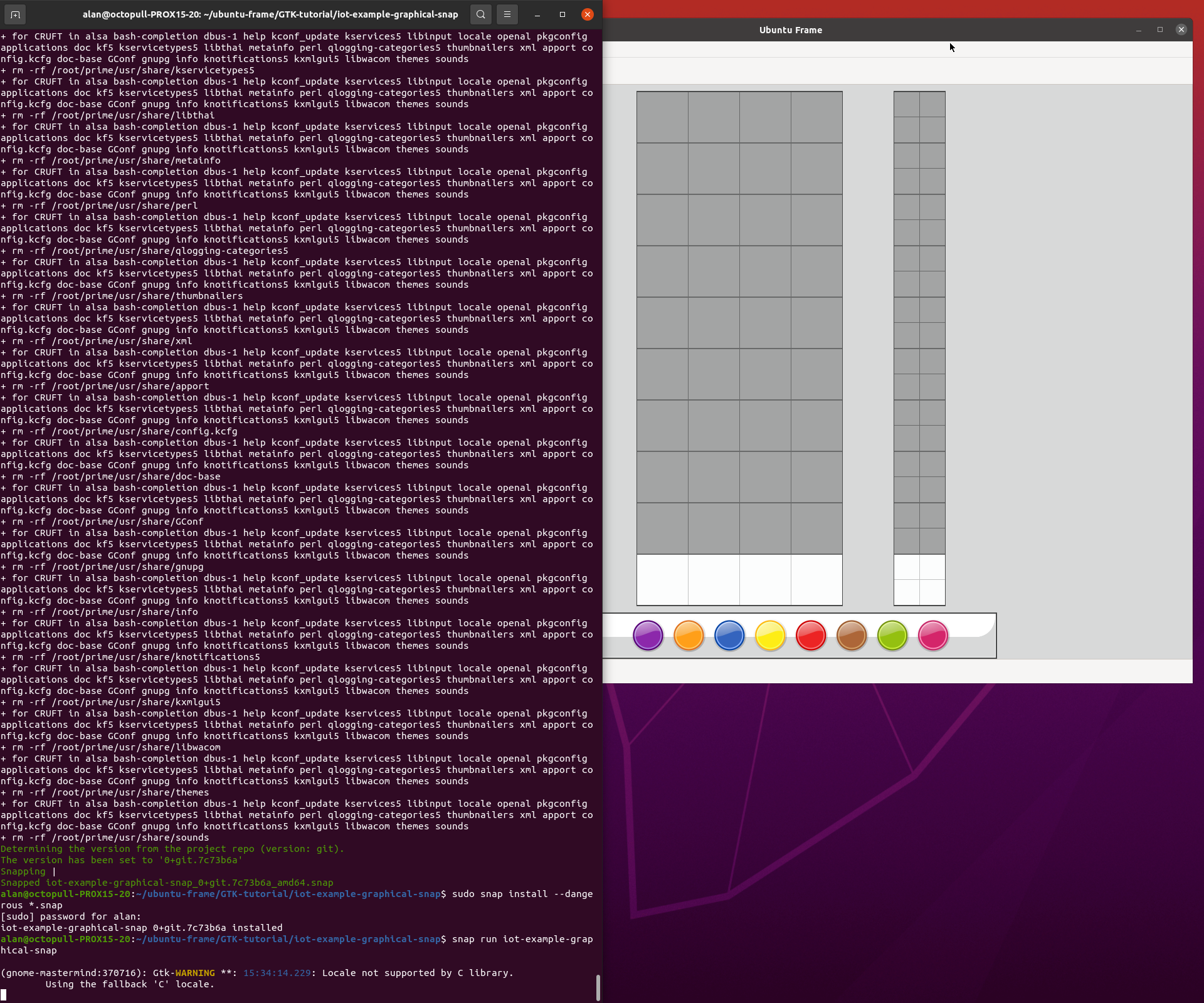Click first white cell in active guess row
The image size is (1204, 1003).
[662, 580]
